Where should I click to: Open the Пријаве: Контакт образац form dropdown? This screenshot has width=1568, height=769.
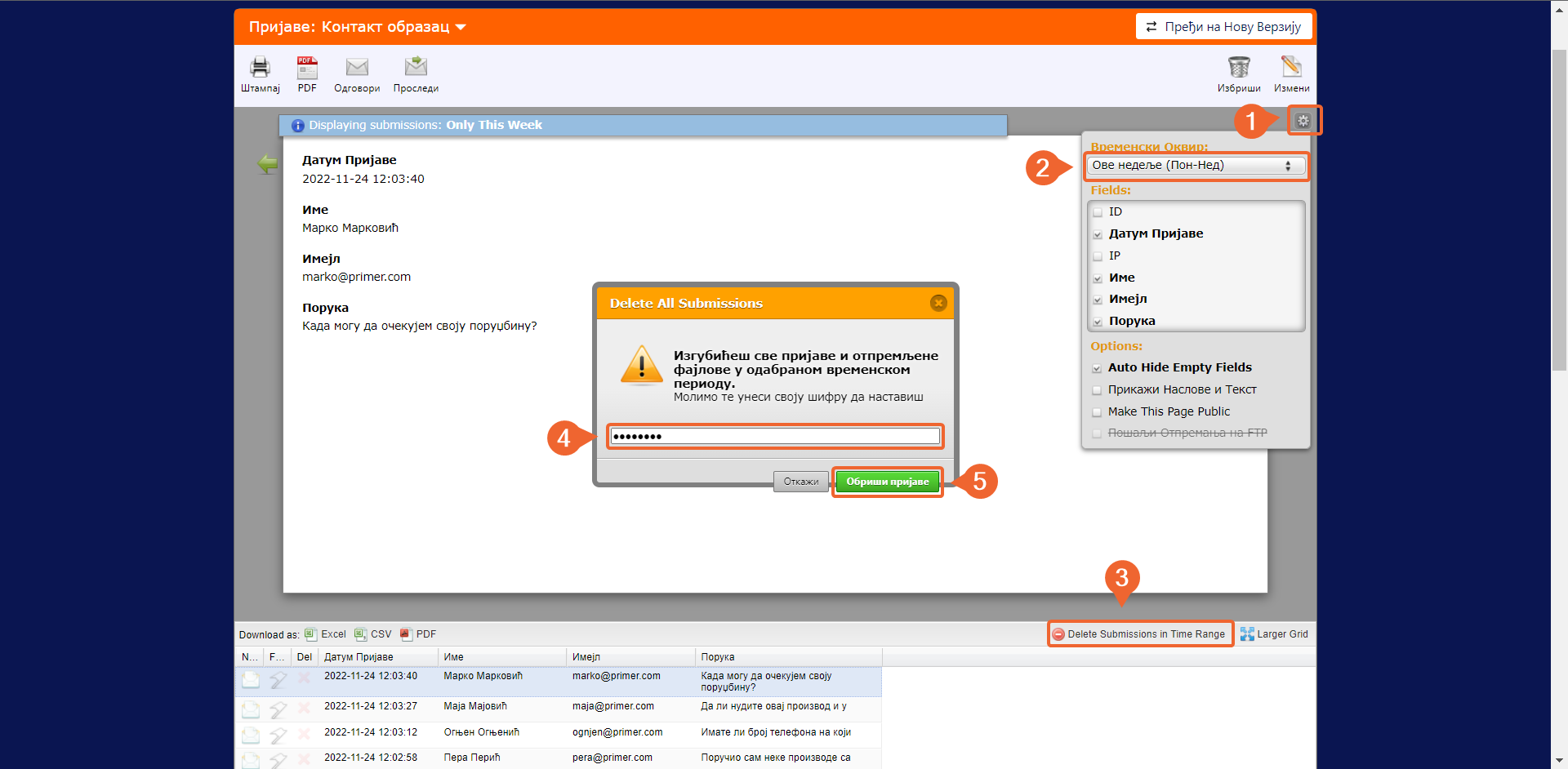pos(358,27)
